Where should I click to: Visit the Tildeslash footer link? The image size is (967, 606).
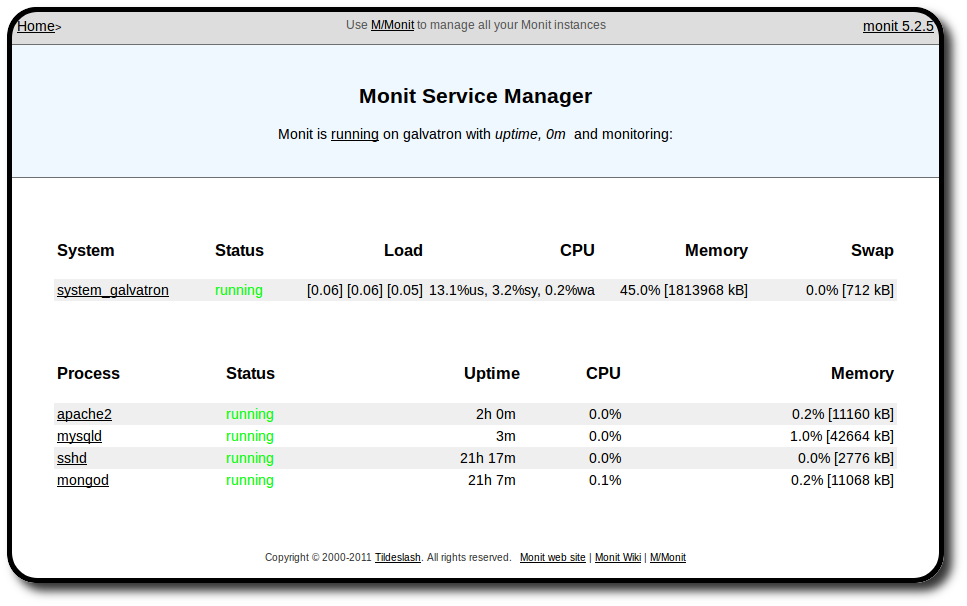click(x=398, y=557)
